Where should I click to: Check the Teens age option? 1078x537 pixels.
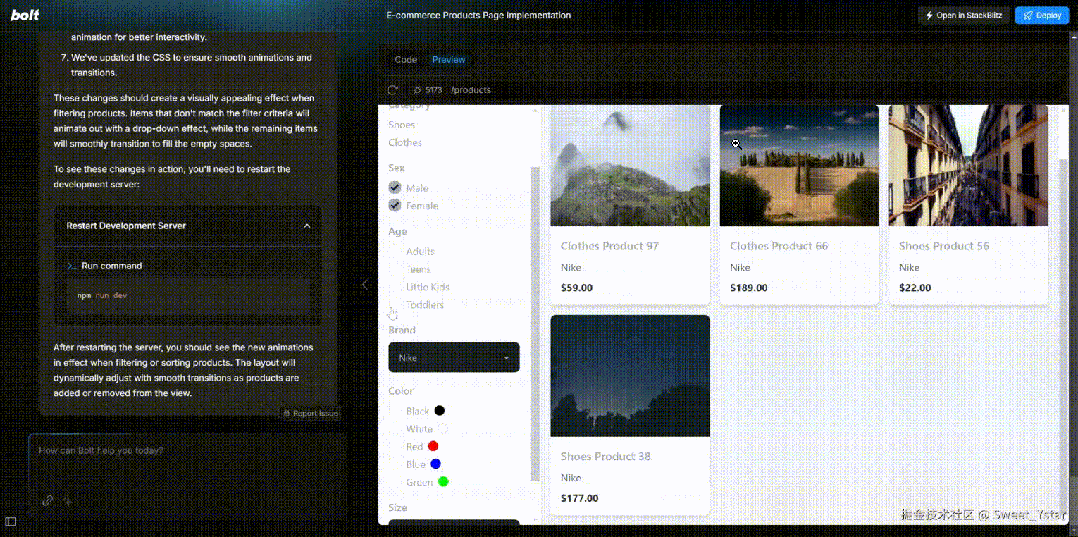click(x=419, y=270)
